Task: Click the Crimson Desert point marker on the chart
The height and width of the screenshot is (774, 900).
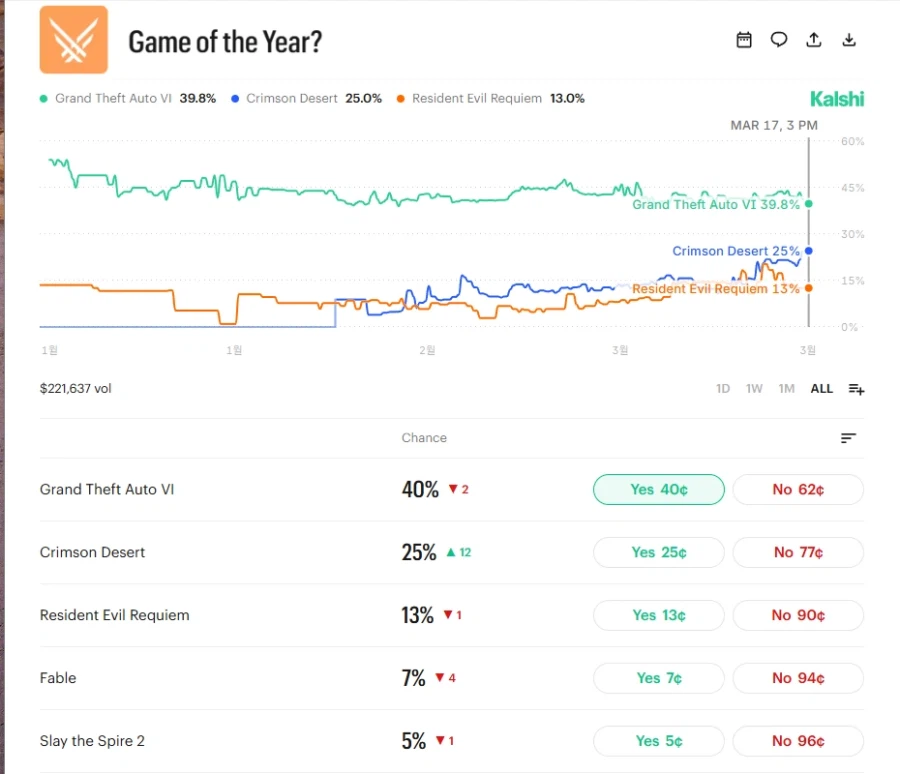Action: [x=808, y=251]
